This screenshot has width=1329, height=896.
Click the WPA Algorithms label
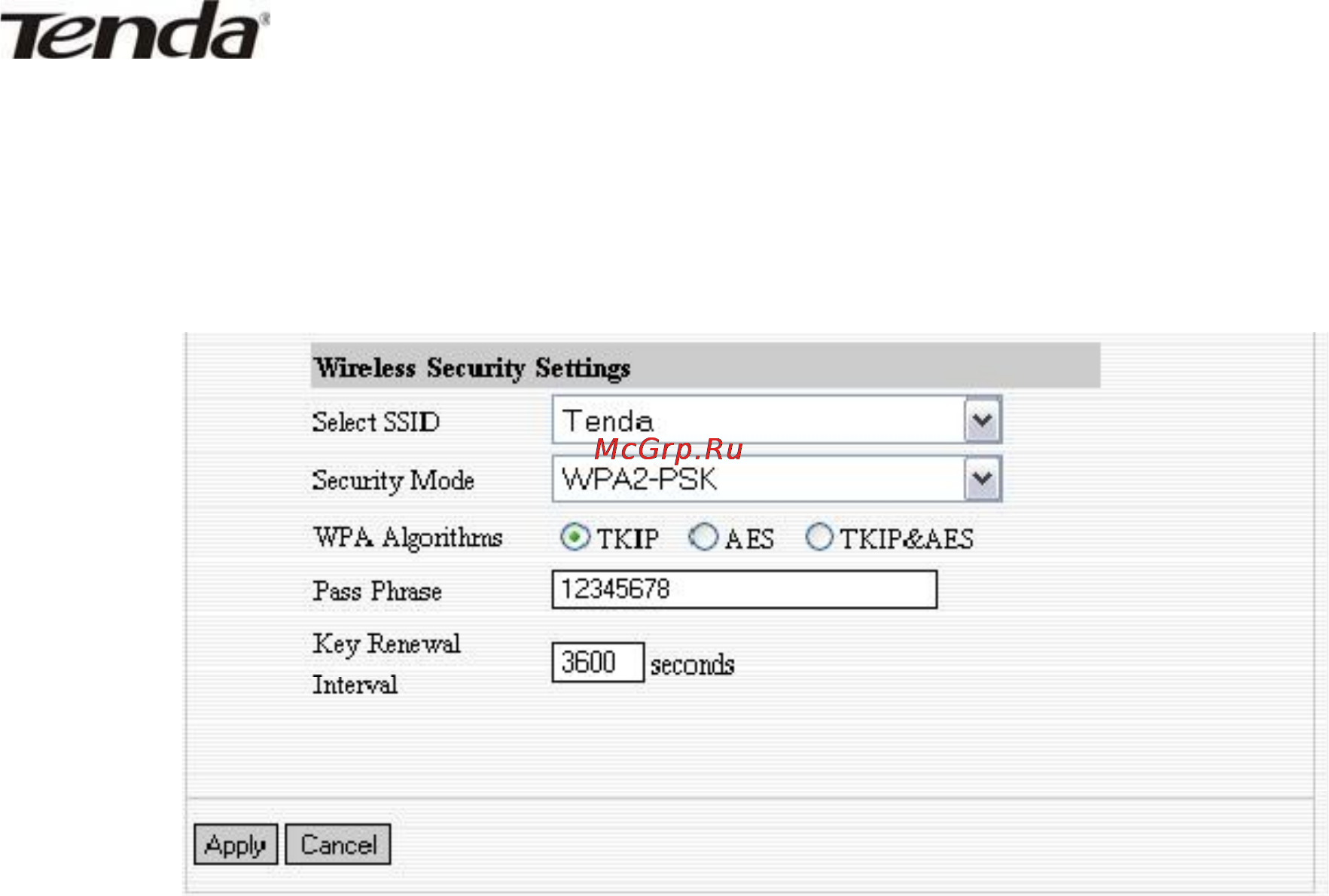point(407,538)
